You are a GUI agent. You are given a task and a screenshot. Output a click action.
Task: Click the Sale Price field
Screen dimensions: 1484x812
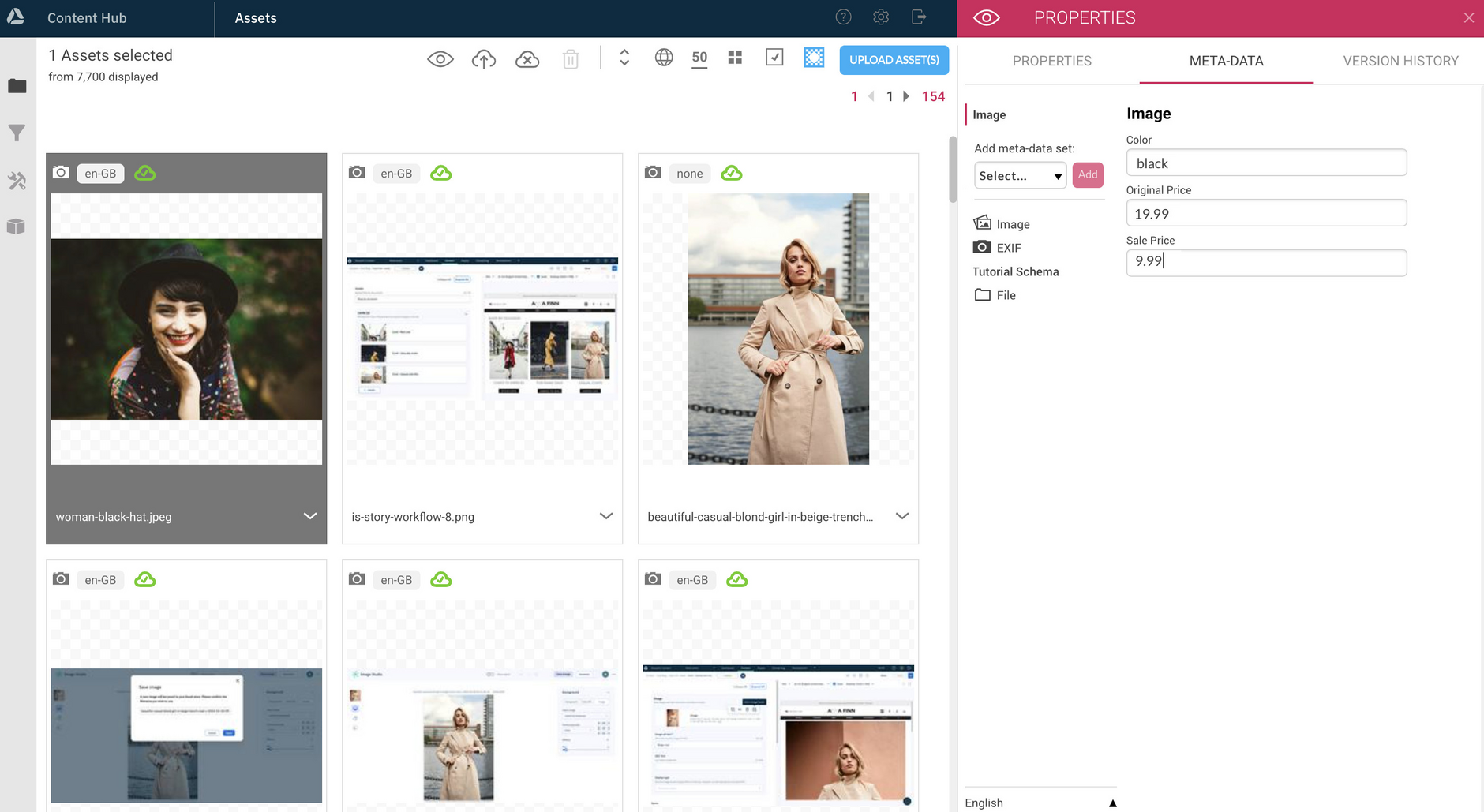point(1266,263)
